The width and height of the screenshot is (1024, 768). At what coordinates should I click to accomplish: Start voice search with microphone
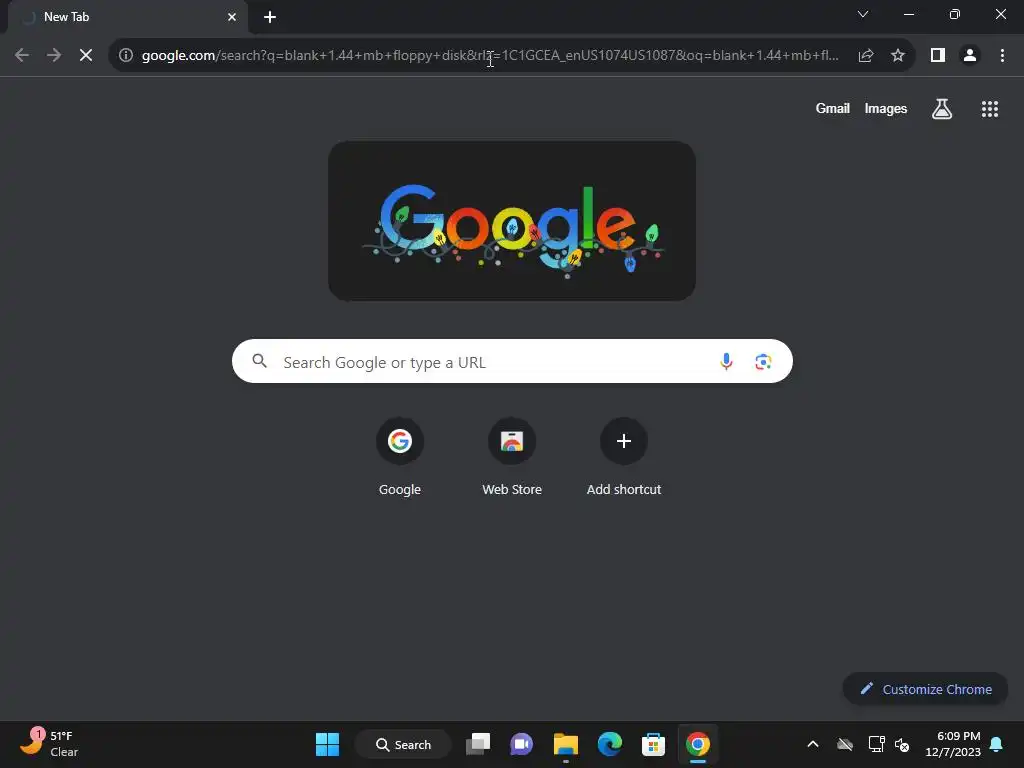point(726,361)
